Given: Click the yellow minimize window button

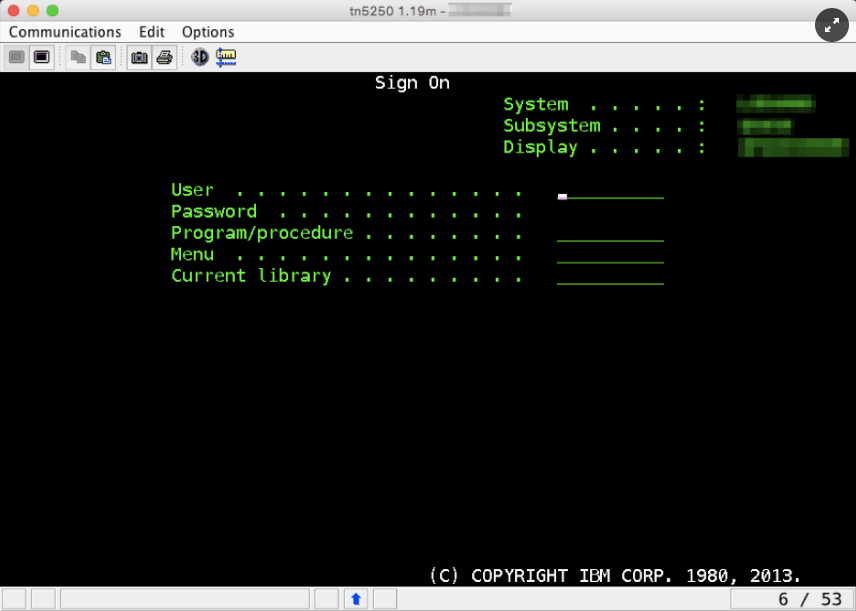Looking at the screenshot, I should tap(33, 10).
